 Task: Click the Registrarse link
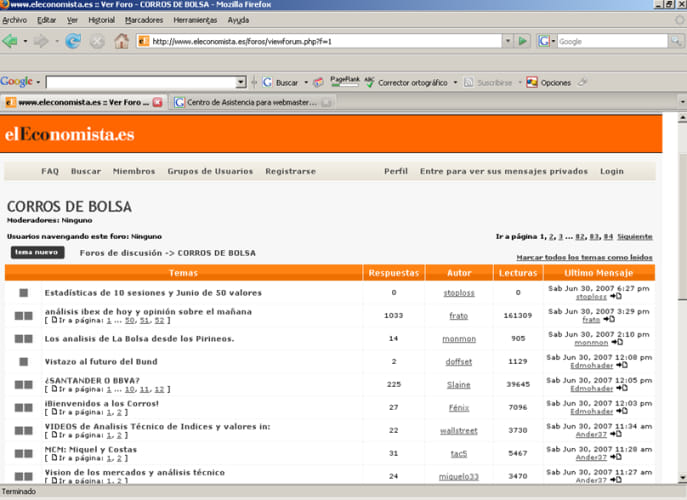[290, 171]
